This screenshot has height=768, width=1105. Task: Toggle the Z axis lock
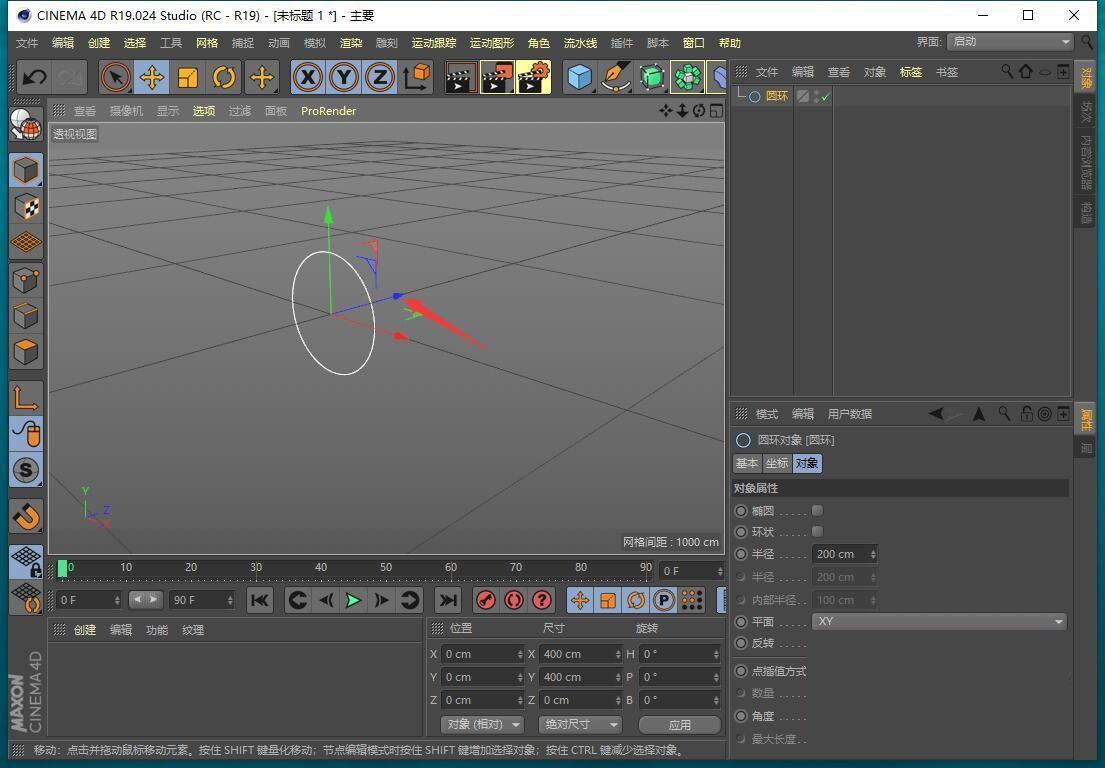coord(380,77)
